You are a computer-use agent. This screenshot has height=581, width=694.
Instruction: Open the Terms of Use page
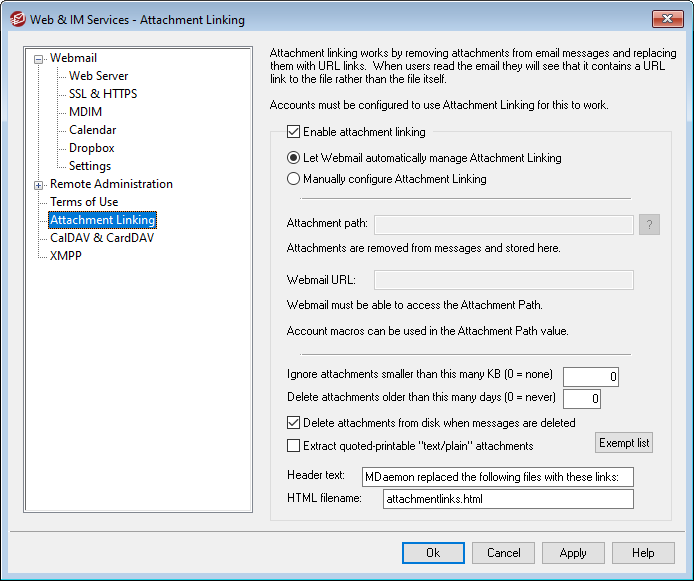pos(84,202)
